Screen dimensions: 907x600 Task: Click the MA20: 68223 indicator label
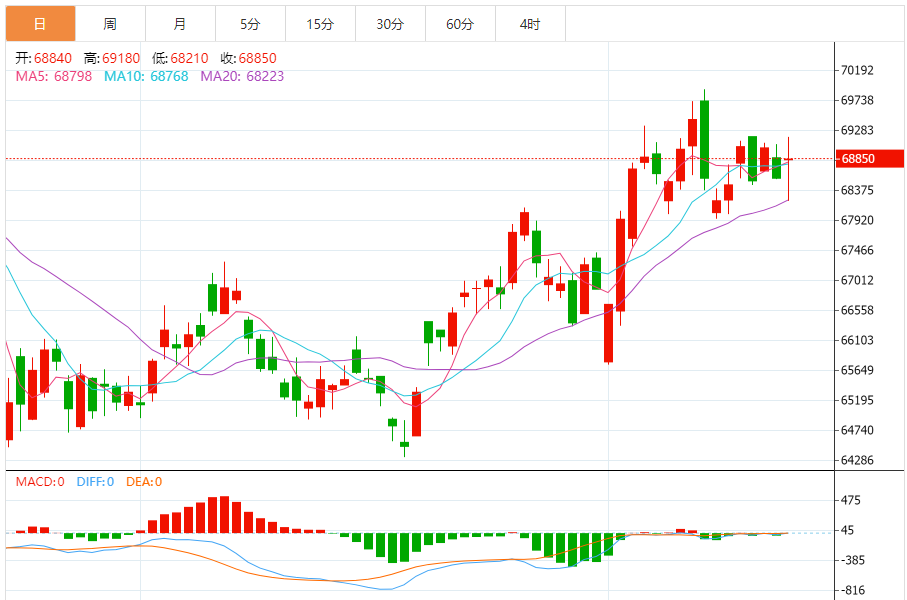242,76
